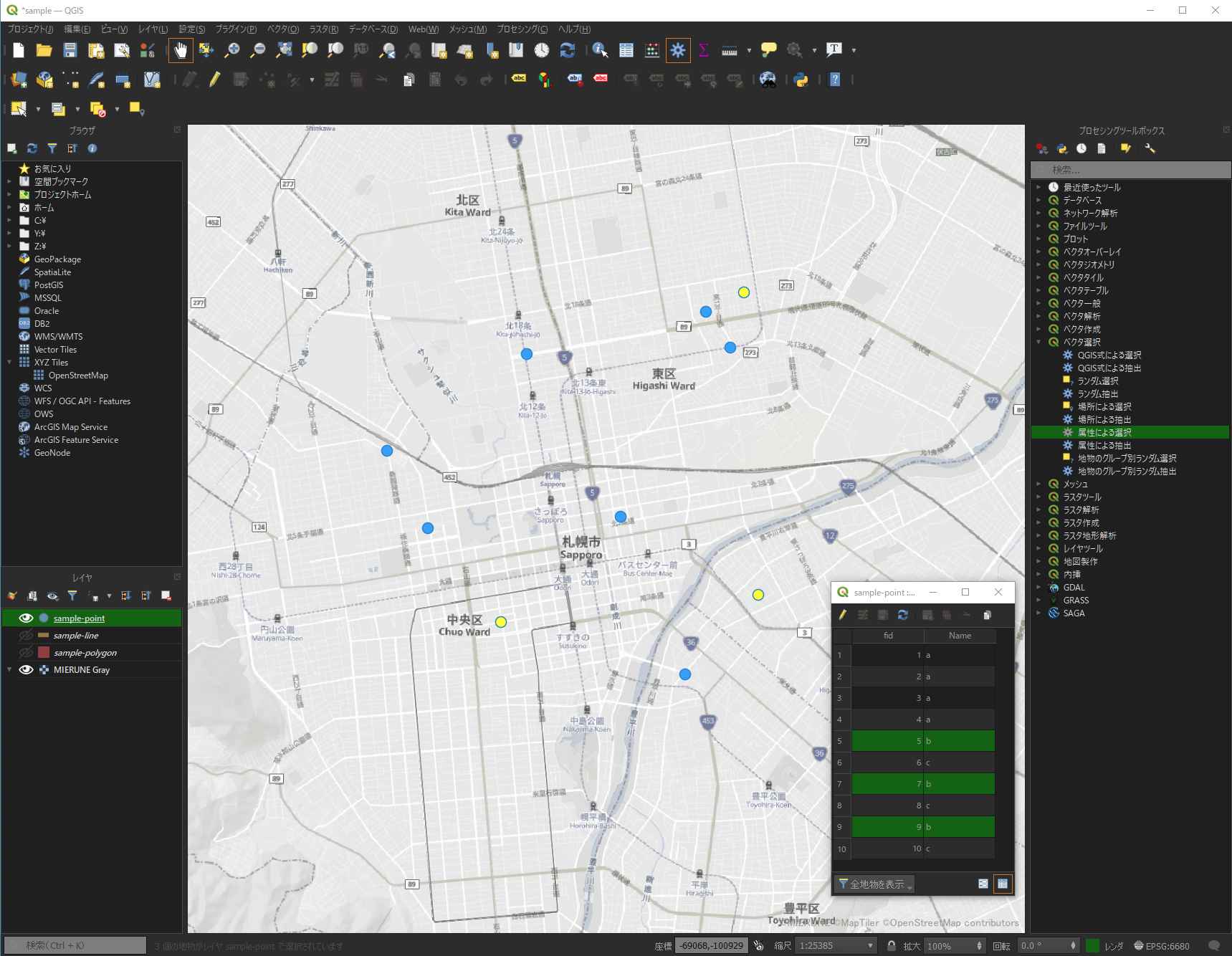This screenshot has width=1232, height=956.
Task: Open Help Contents question mark icon
Action: [x=835, y=80]
